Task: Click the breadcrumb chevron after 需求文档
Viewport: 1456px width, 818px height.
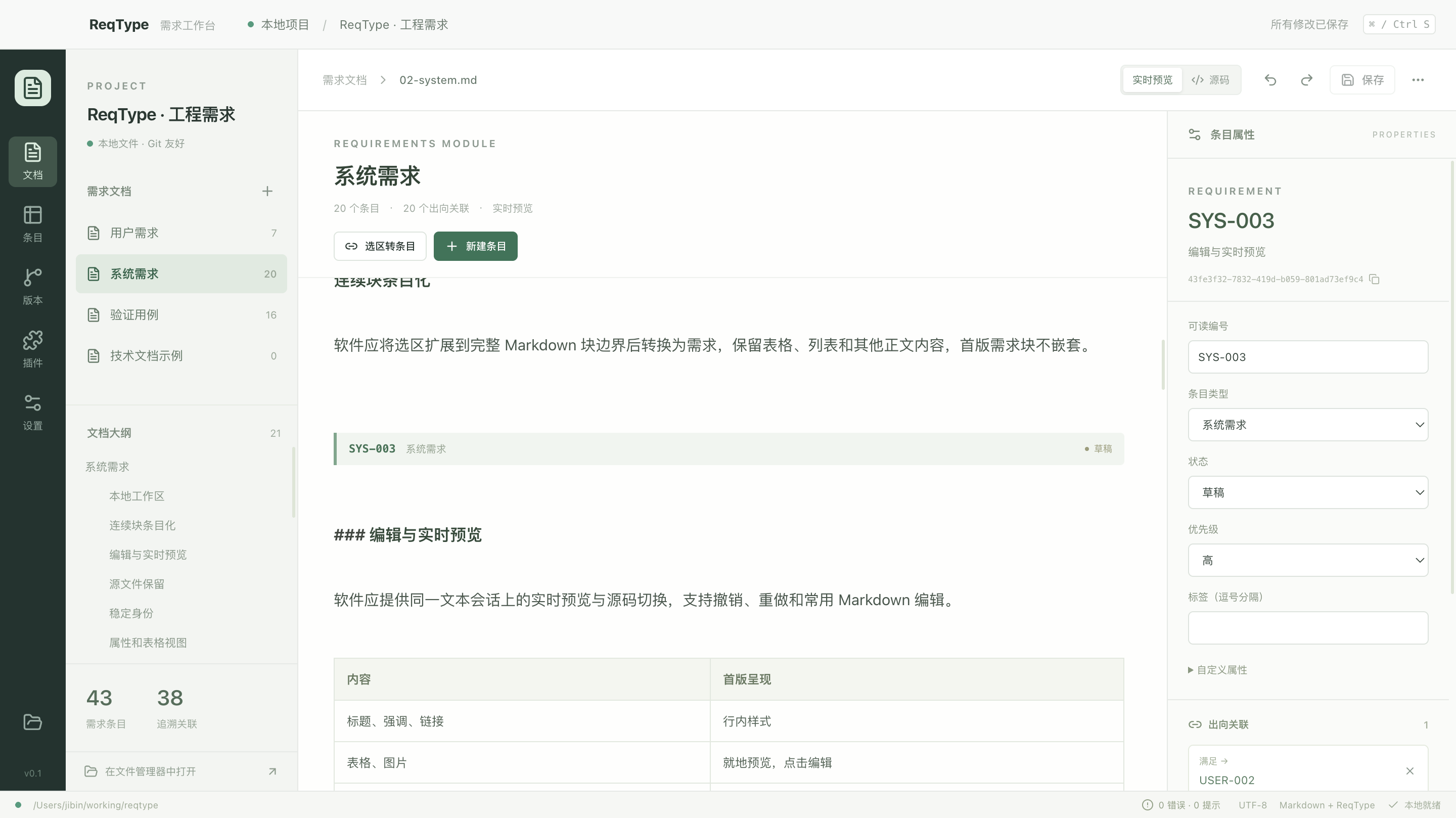Action: (383, 80)
